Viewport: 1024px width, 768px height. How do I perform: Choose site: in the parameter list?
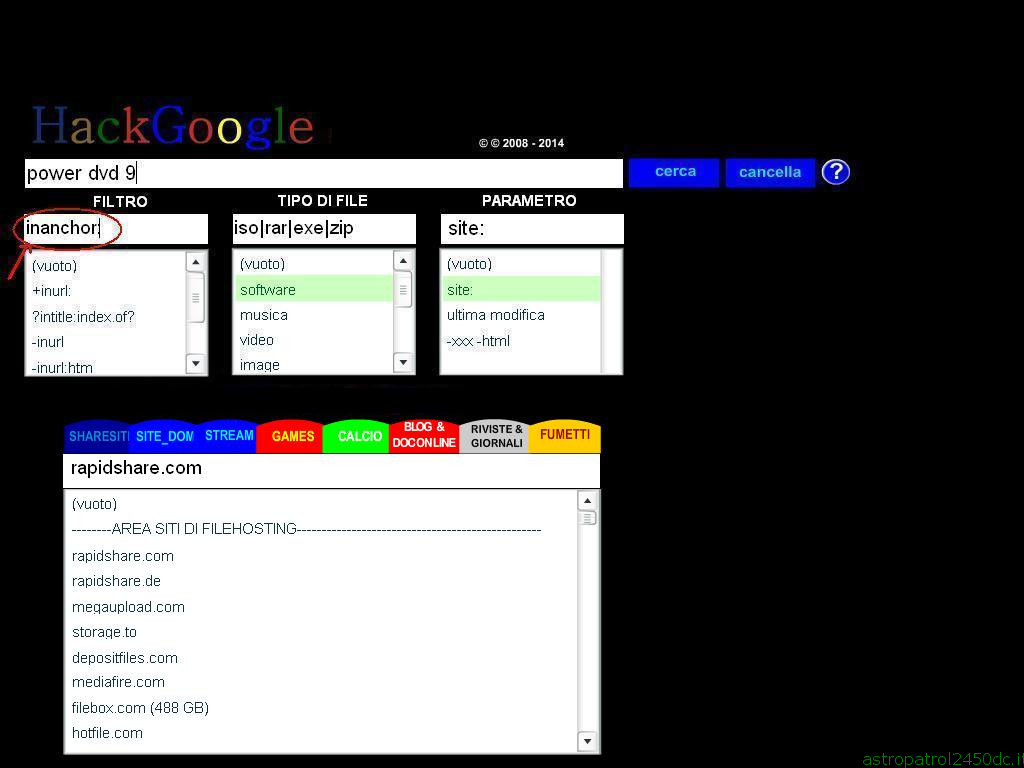pos(521,289)
